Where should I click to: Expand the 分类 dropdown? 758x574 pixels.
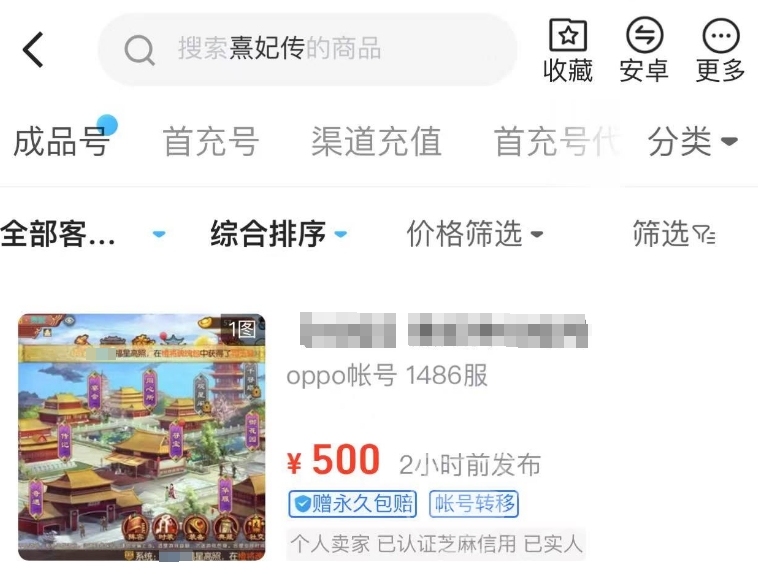click(x=692, y=142)
